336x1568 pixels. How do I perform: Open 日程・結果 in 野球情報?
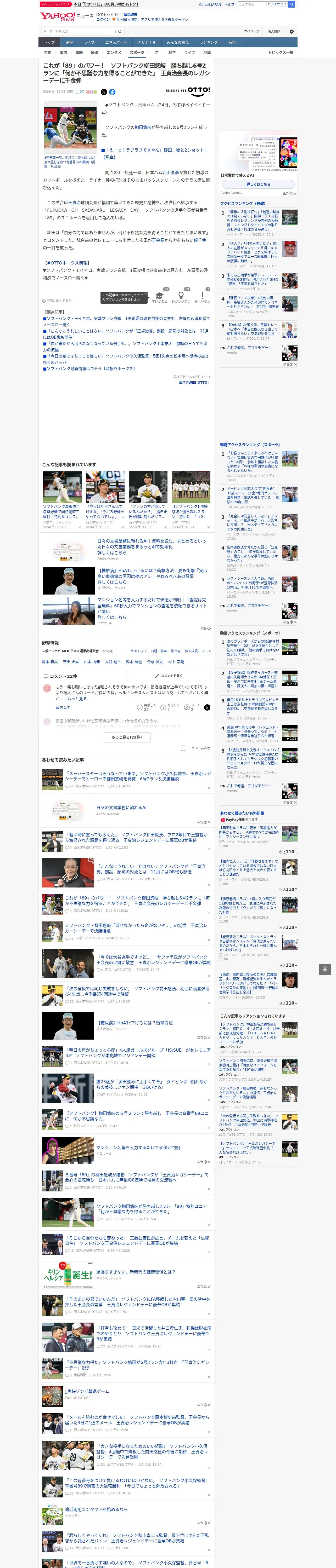[x=159, y=651]
